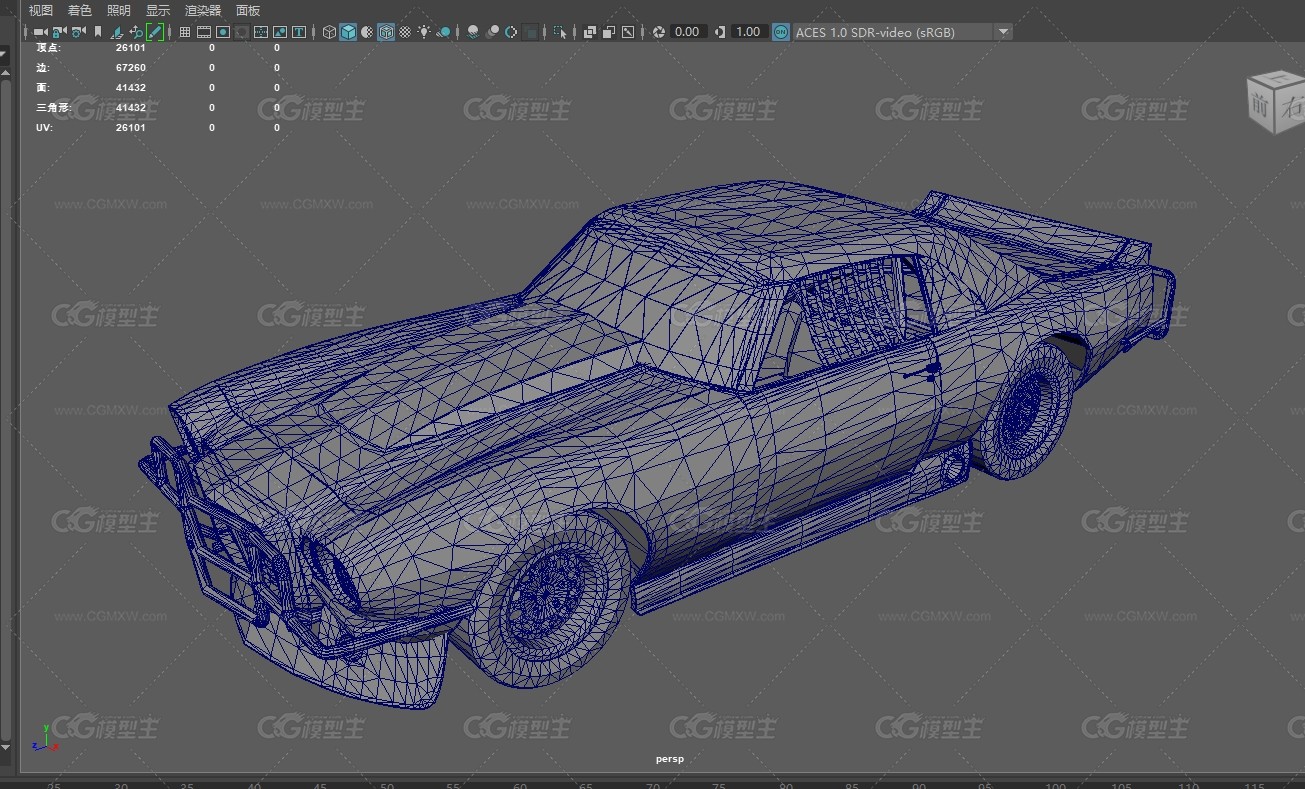Click the Shadows icon
The width and height of the screenshot is (1305, 789).
click(x=444, y=32)
